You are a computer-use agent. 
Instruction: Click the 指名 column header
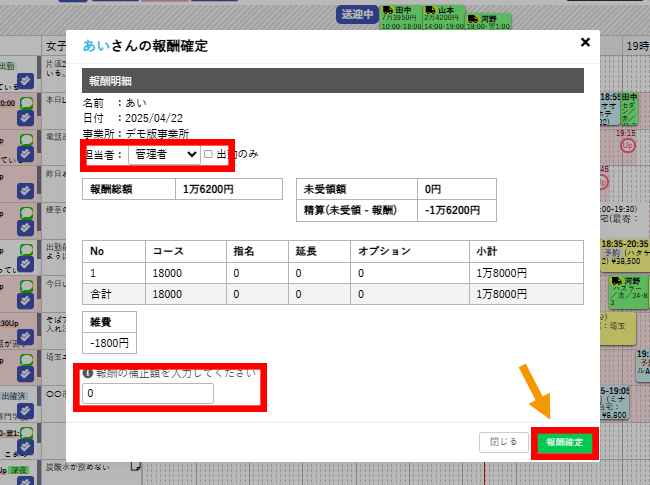257,251
